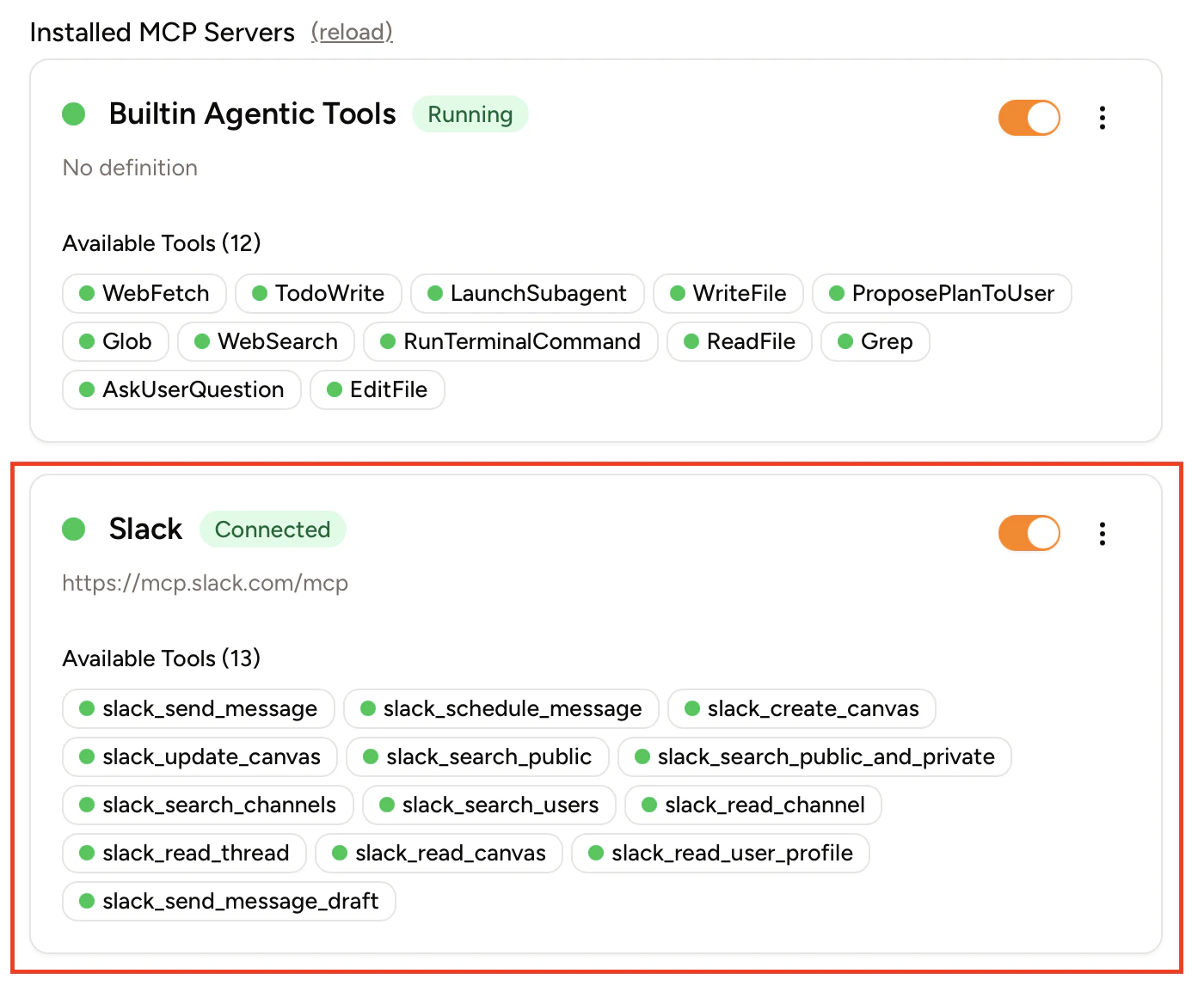Click the https://mcp.slack.com/mcp URL text

[205, 583]
